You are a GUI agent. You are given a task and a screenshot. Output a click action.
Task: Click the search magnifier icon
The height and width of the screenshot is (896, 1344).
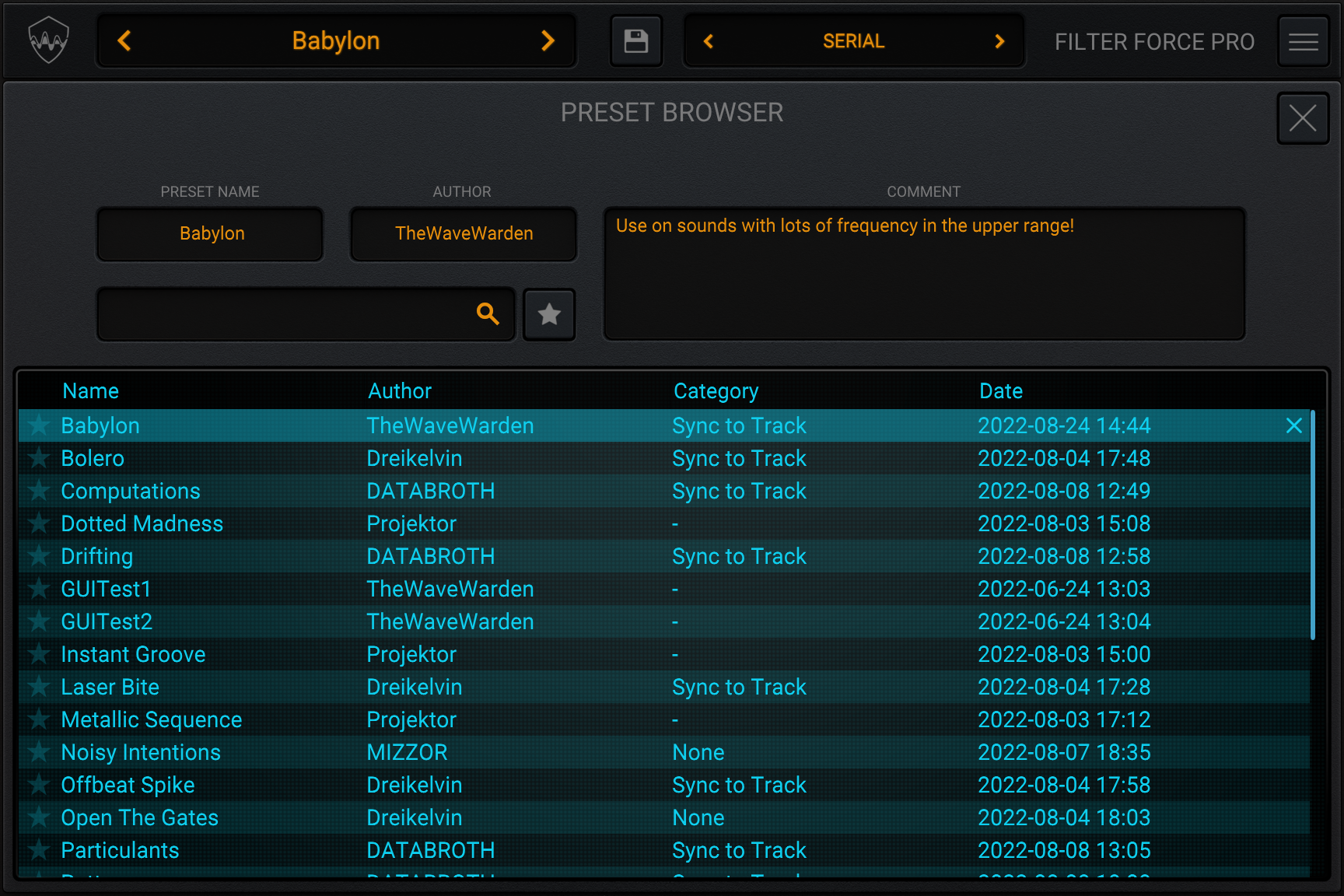(x=488, y=313)
